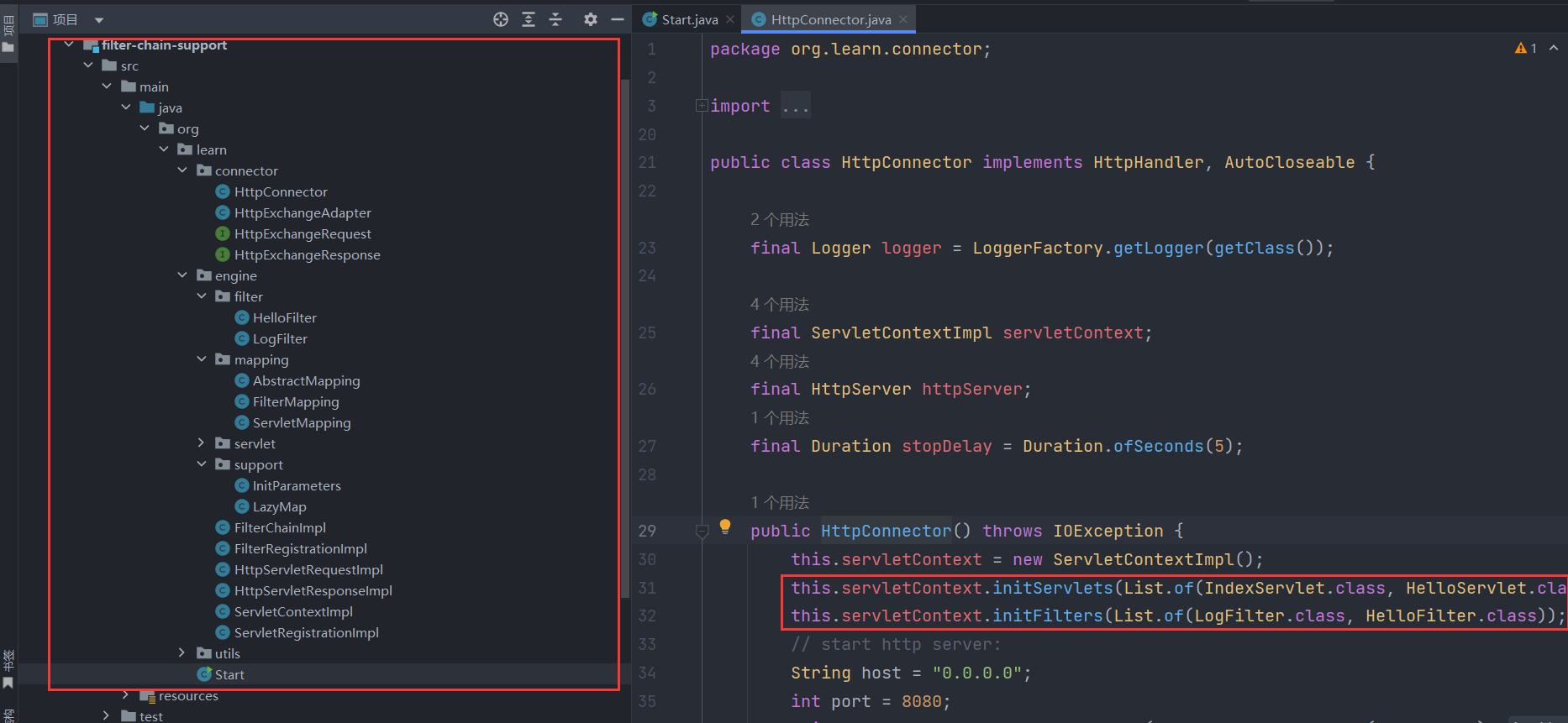Click the warning indicator in editor corner
This screenshot has height=723, width=1568.
[1525, 49]
